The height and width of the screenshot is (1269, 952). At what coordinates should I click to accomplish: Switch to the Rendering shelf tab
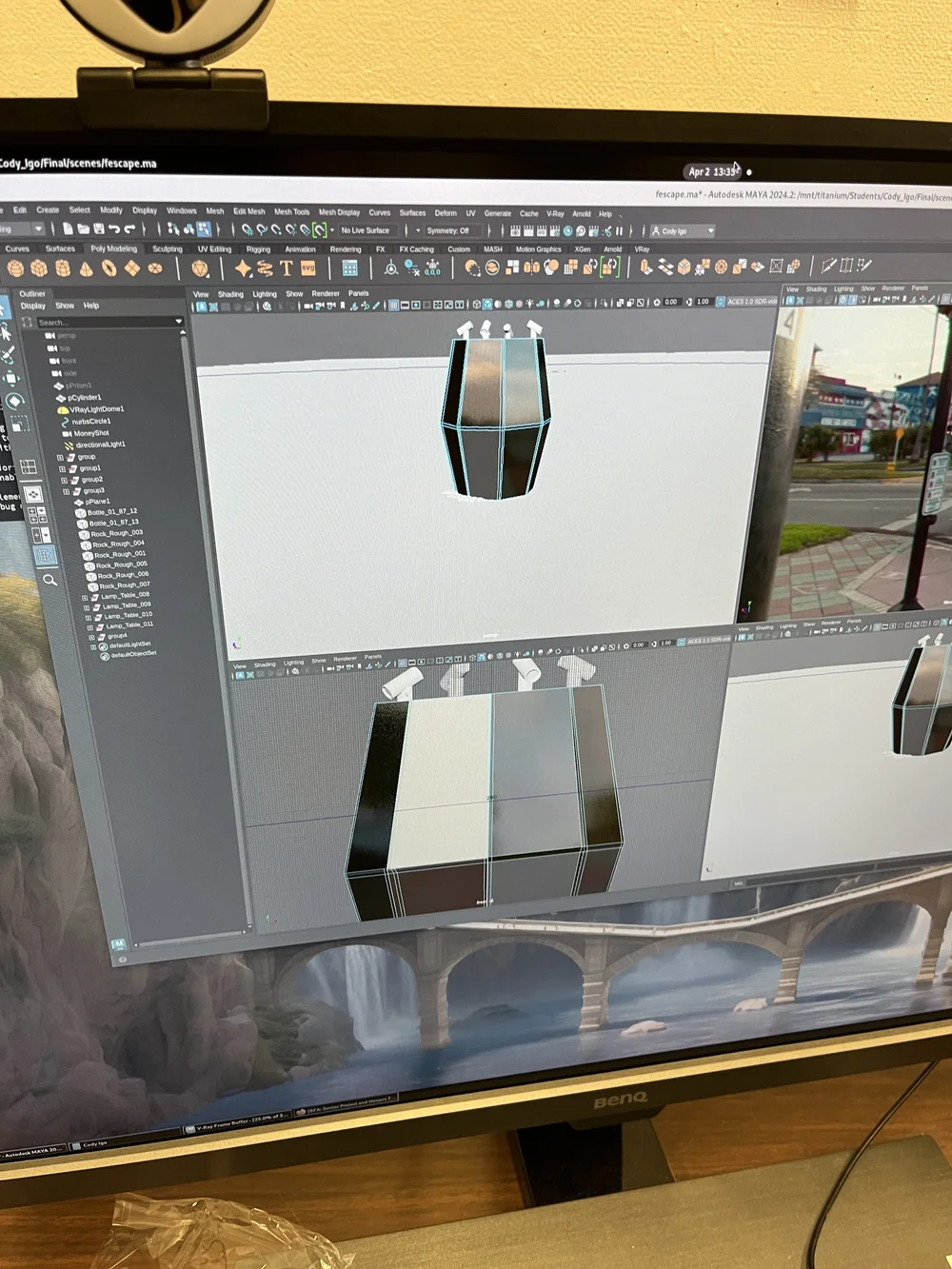[x=346, y=248]
